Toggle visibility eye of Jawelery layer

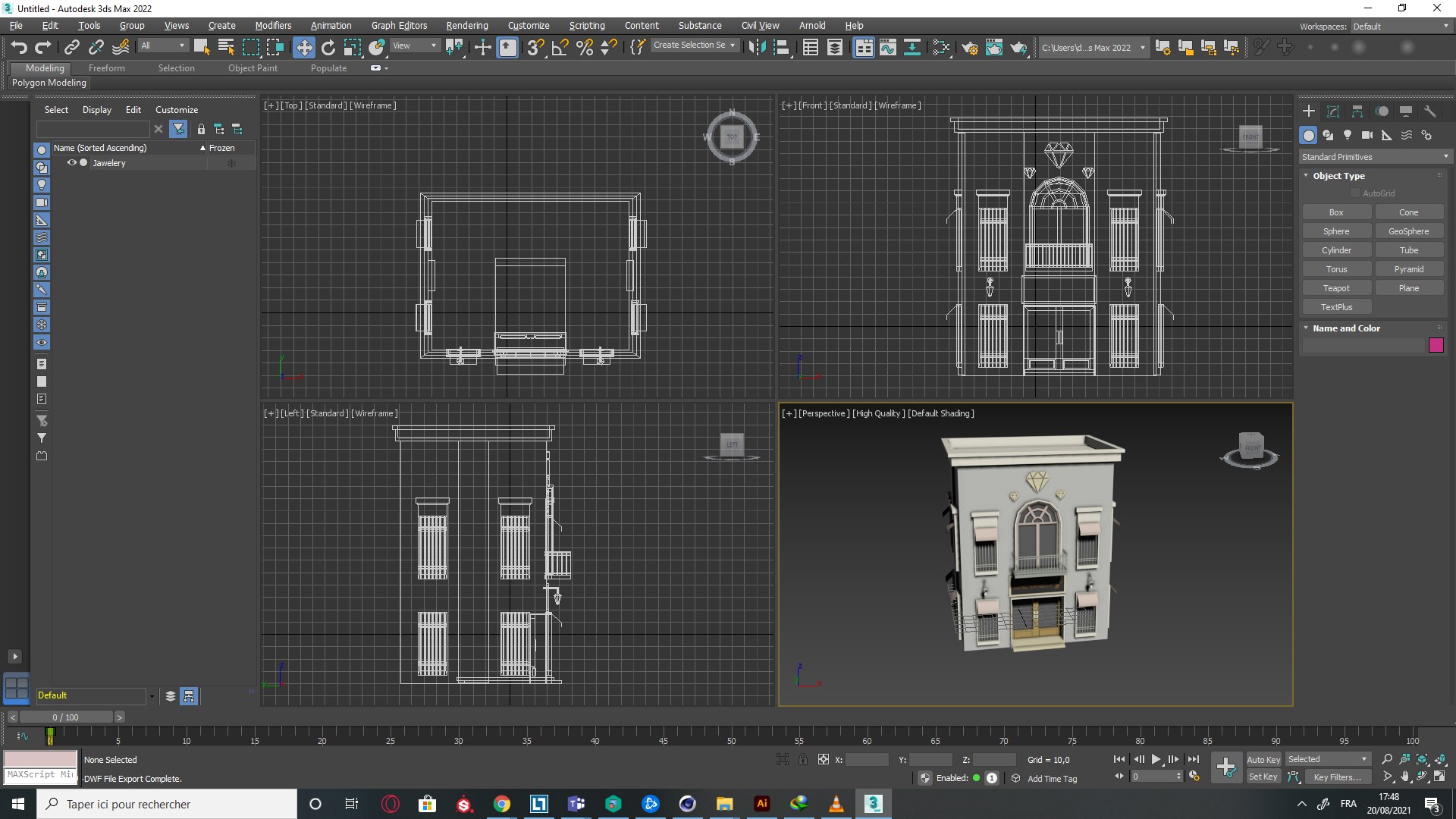click(x=71, y=163)
